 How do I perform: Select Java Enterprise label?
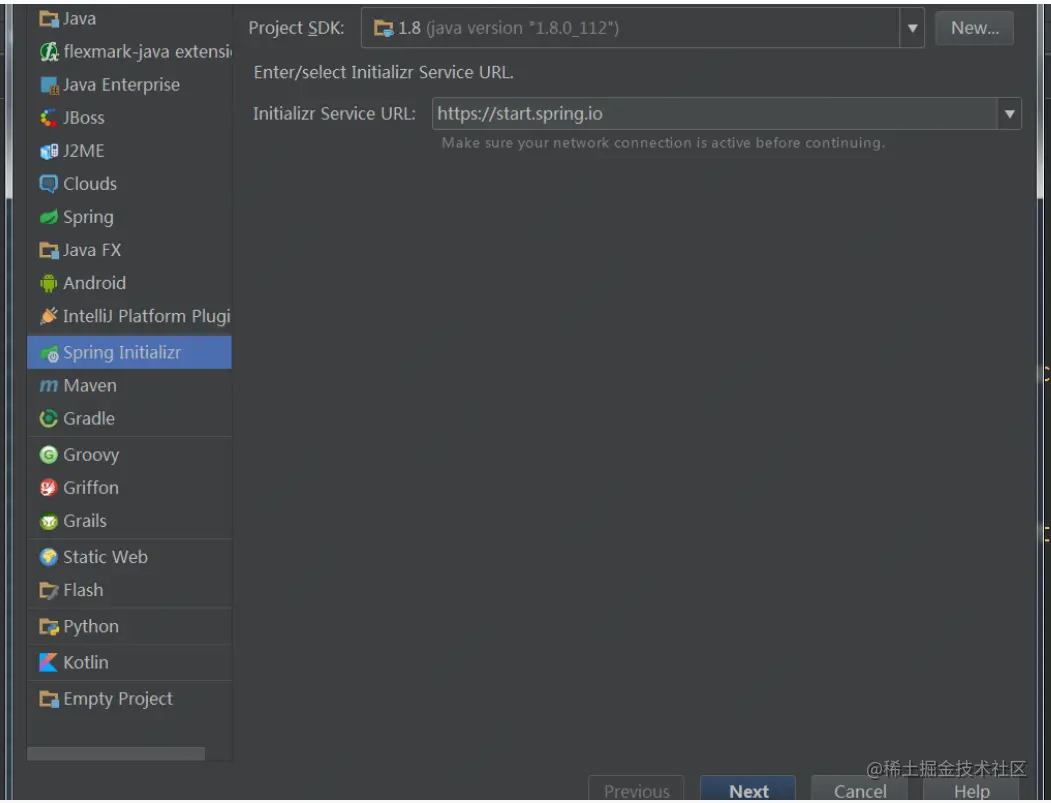[x=121, y=85]
